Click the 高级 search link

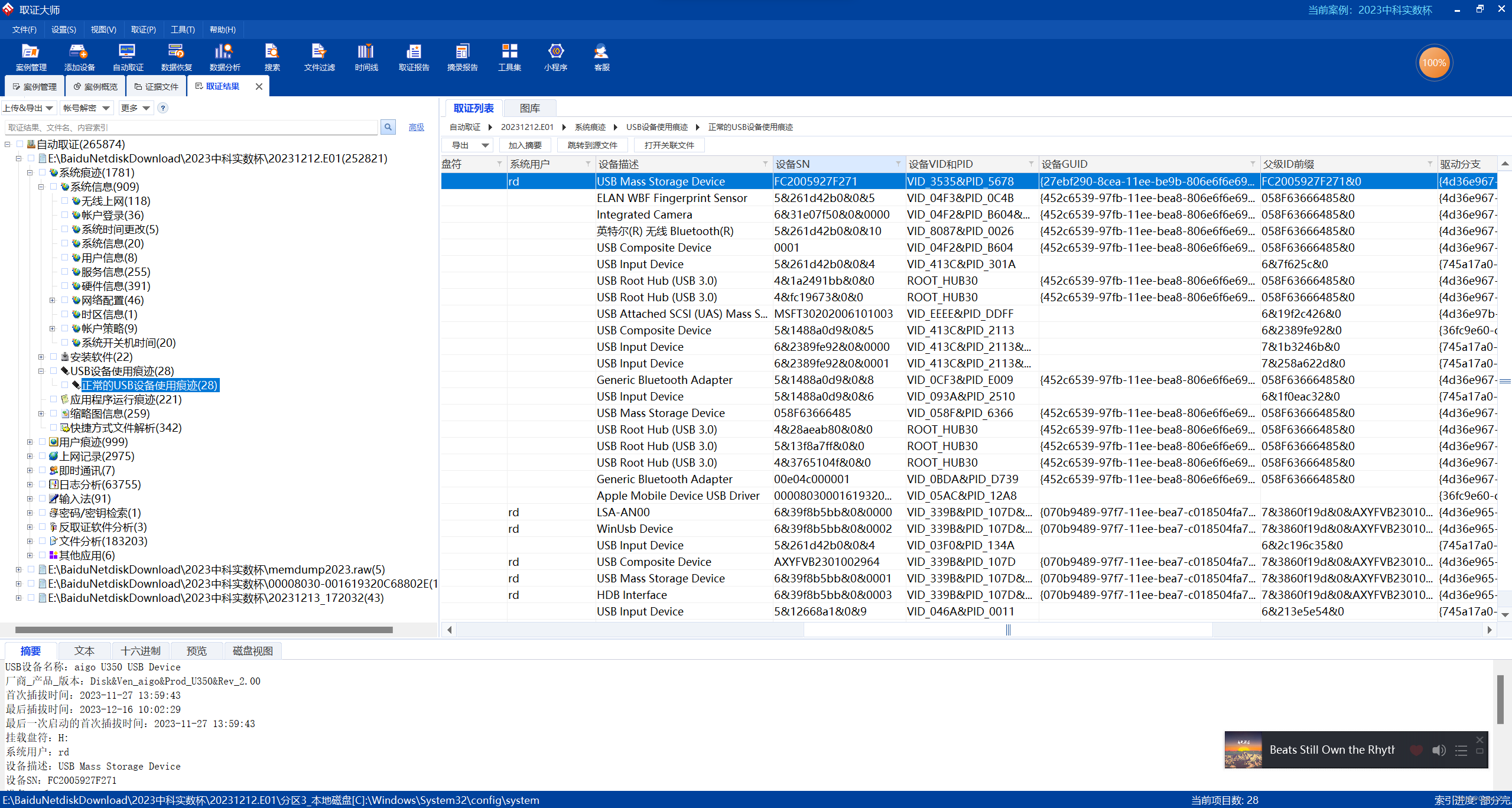(x=416, y=127)
